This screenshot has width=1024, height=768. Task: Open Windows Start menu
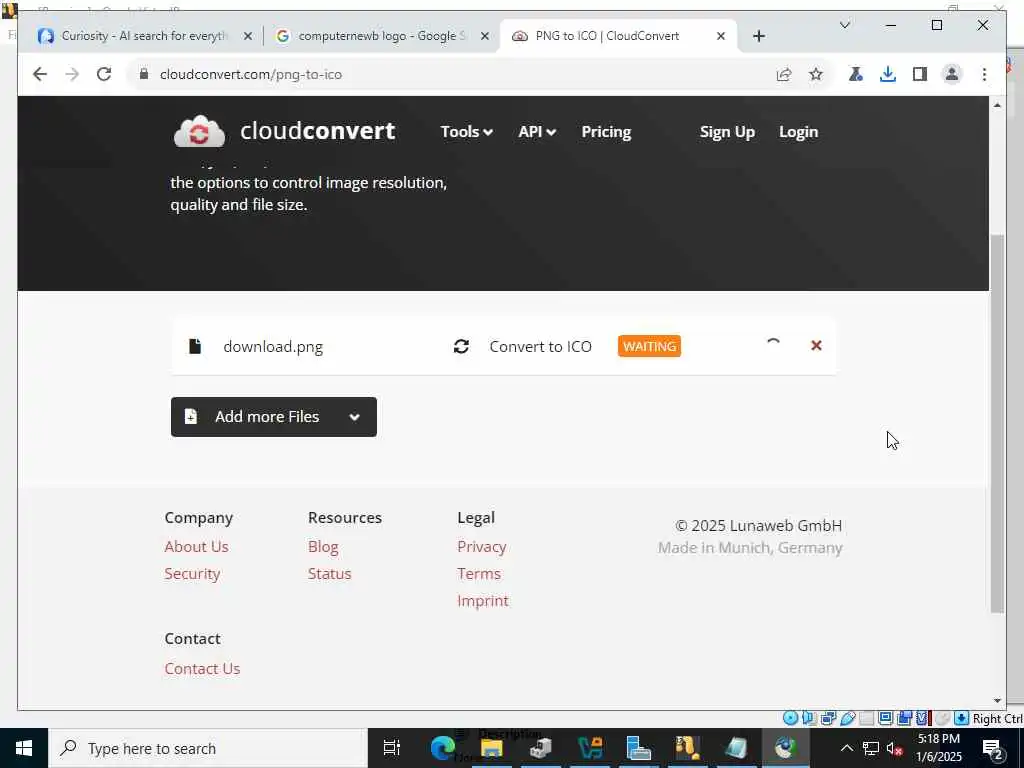(x=24, y=748)
